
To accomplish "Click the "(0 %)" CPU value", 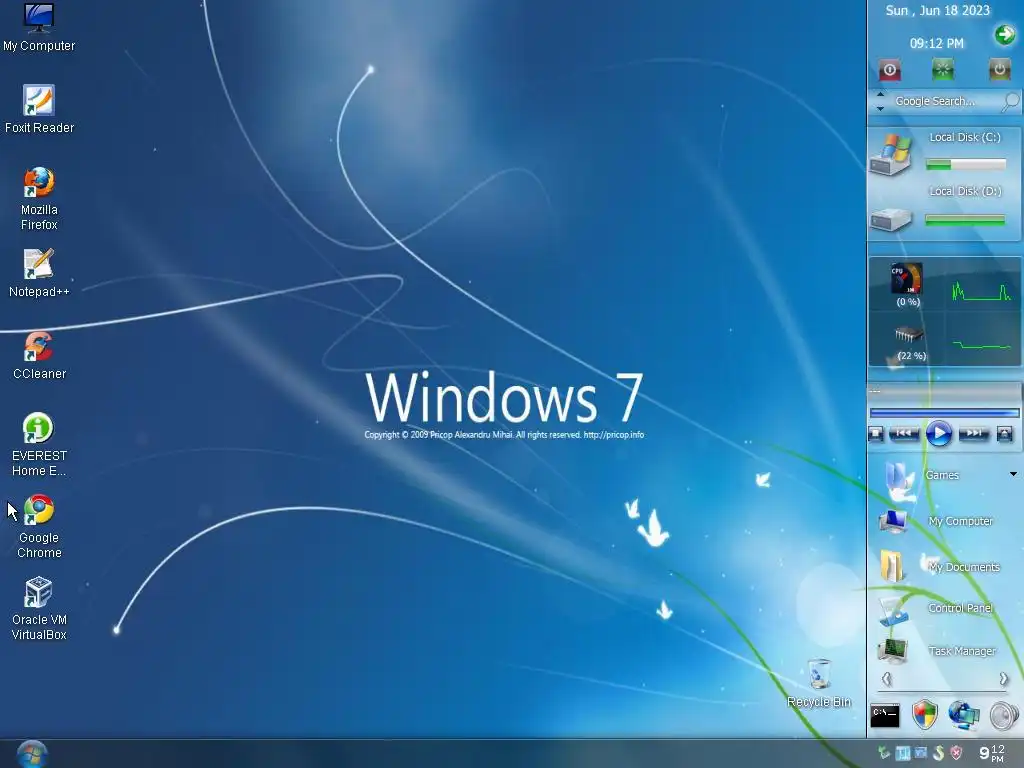I will pyautogui.click(x=908, y=302).
